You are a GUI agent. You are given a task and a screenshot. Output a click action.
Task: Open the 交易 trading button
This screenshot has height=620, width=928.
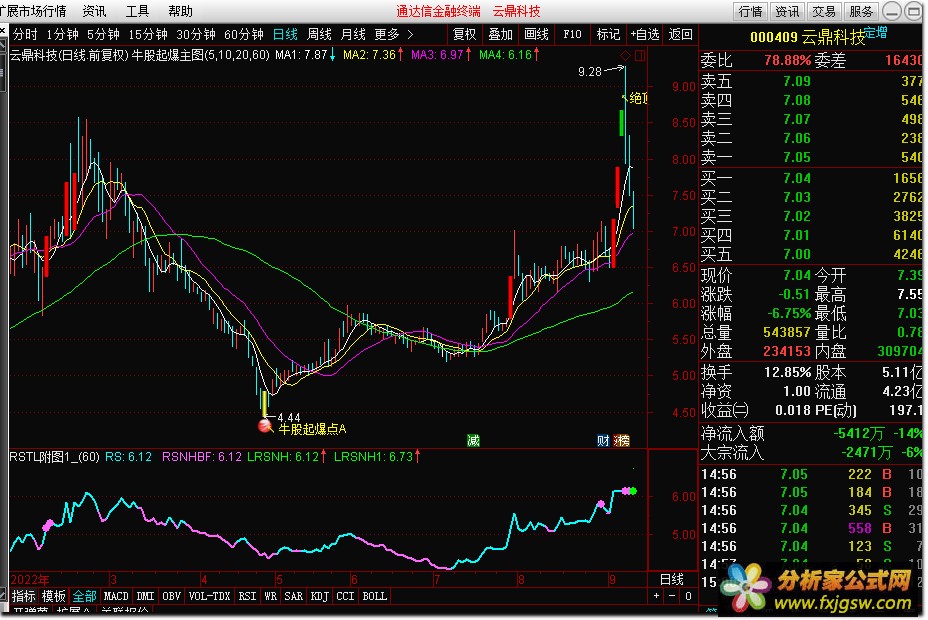click(x=824, y=11)
